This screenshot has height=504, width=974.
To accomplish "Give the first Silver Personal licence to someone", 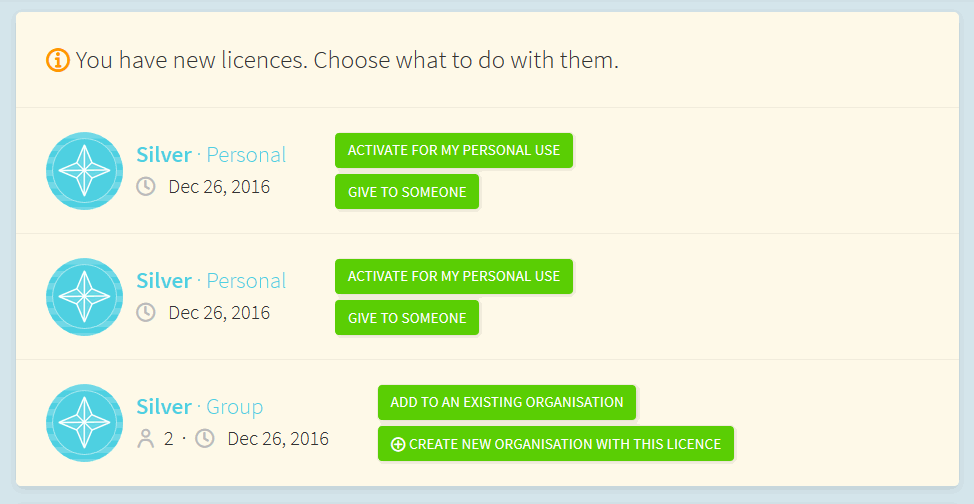I will pos(407,192).
